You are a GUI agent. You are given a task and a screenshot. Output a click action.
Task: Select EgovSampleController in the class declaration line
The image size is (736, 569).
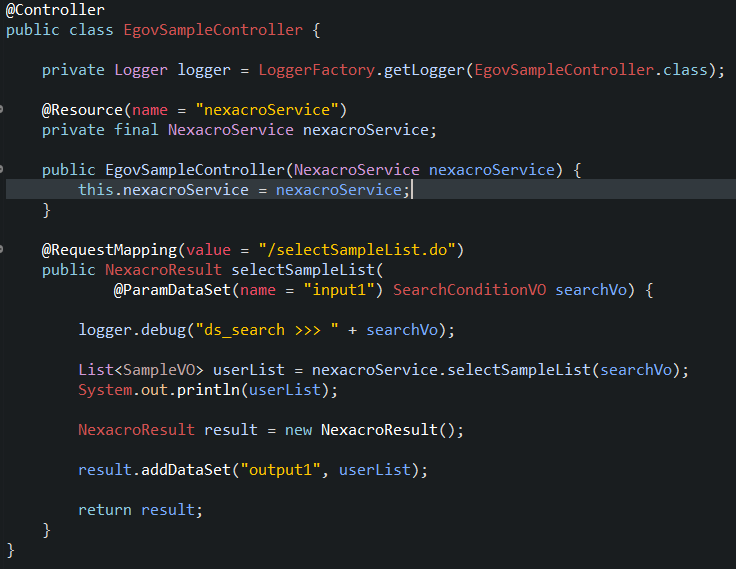click(213, 30)
